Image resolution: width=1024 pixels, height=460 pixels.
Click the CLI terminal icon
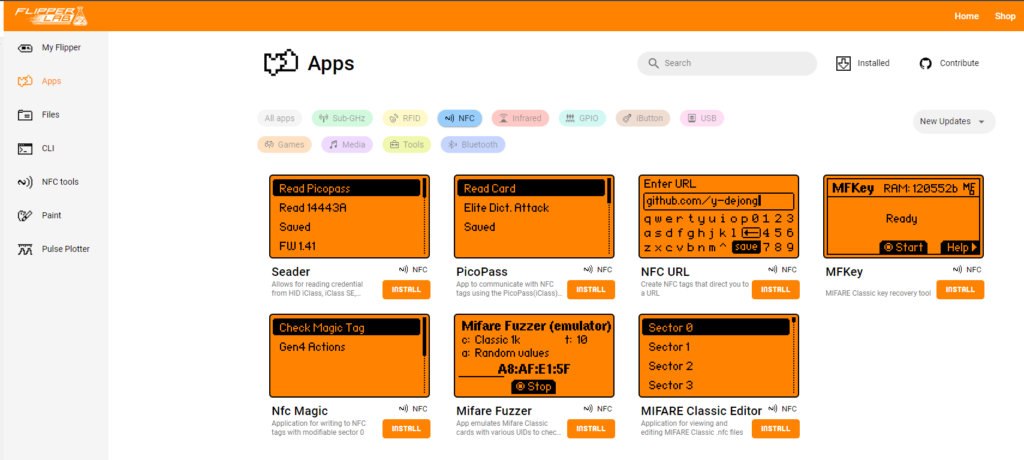25,148
